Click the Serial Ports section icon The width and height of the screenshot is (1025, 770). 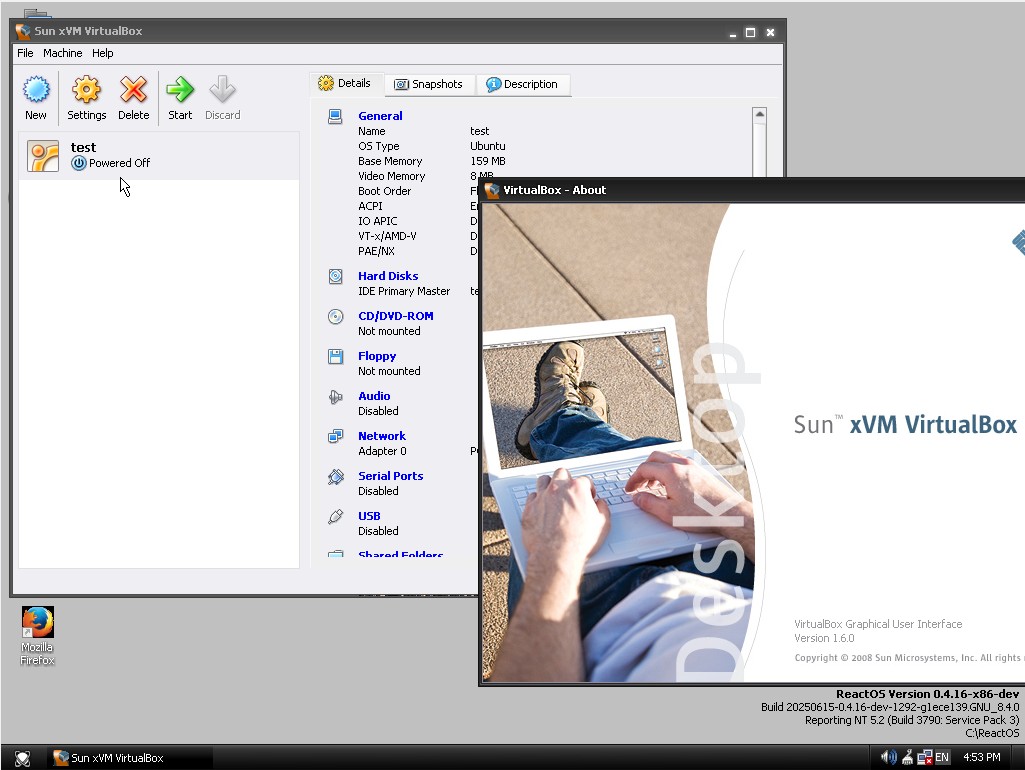click(335, 477)
